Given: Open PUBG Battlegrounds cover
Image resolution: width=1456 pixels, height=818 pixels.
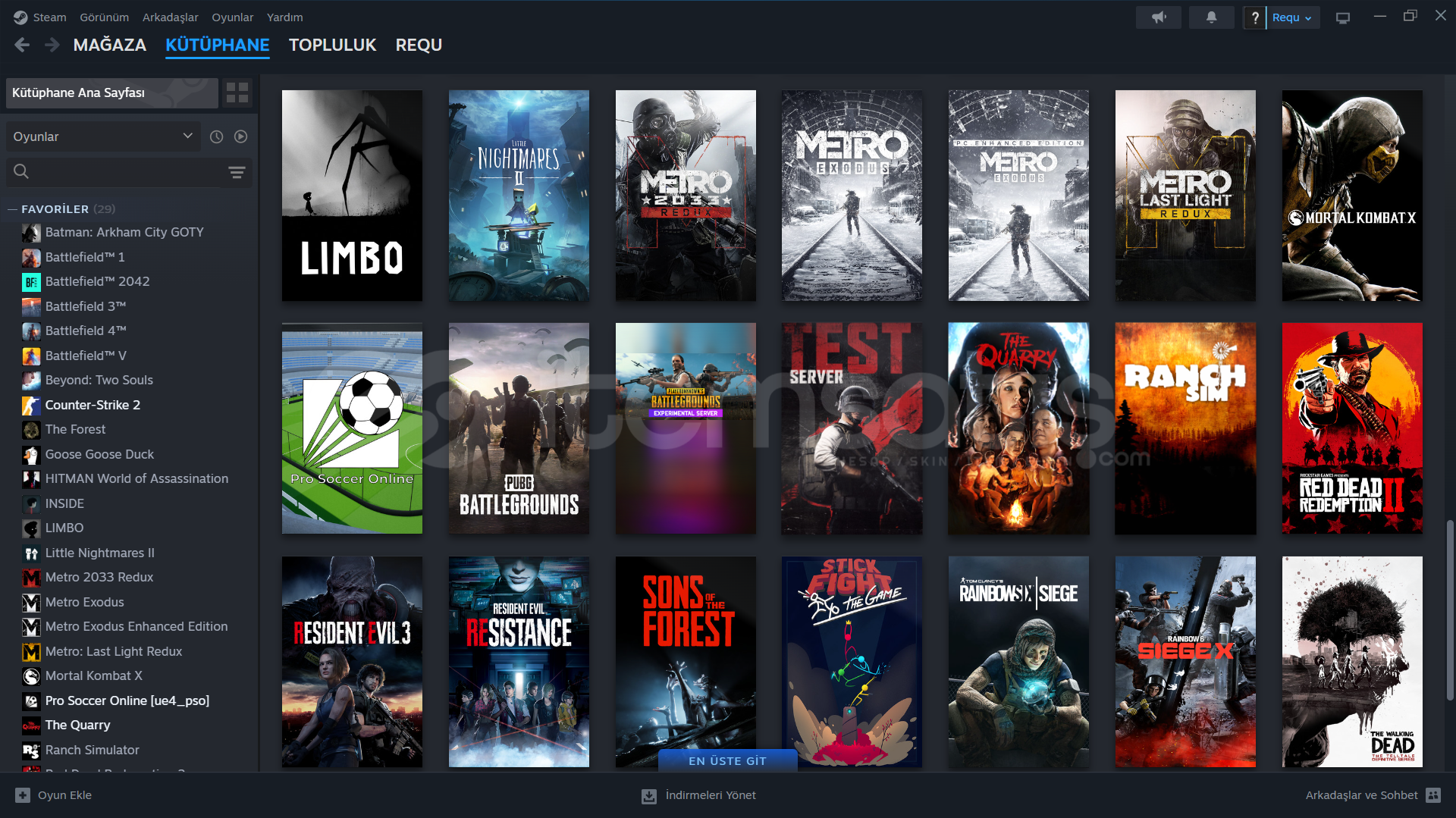Looking at the screenshot, I should click(x=519, y=428).
